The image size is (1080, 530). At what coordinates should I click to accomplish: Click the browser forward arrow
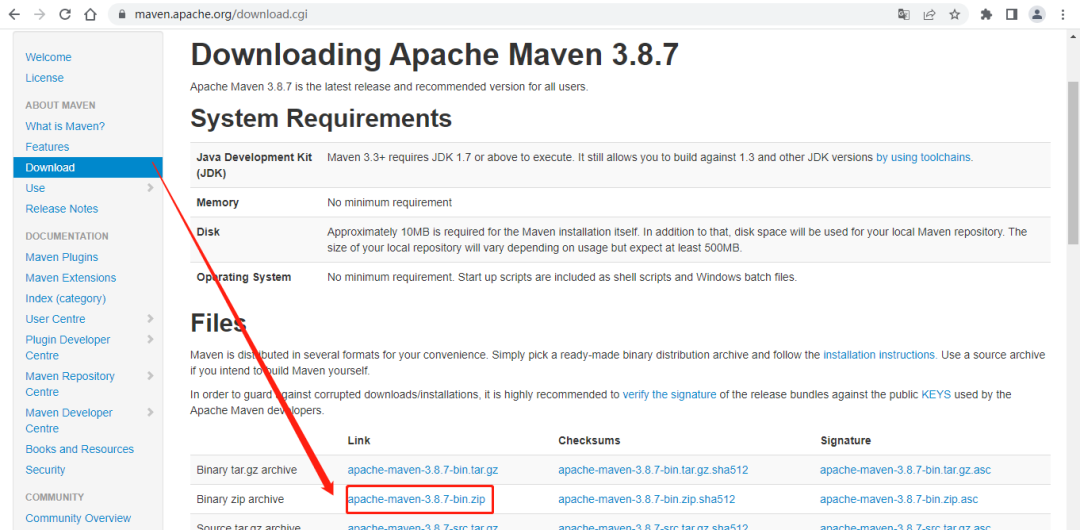pyautogui.click(x=40, y=14)
